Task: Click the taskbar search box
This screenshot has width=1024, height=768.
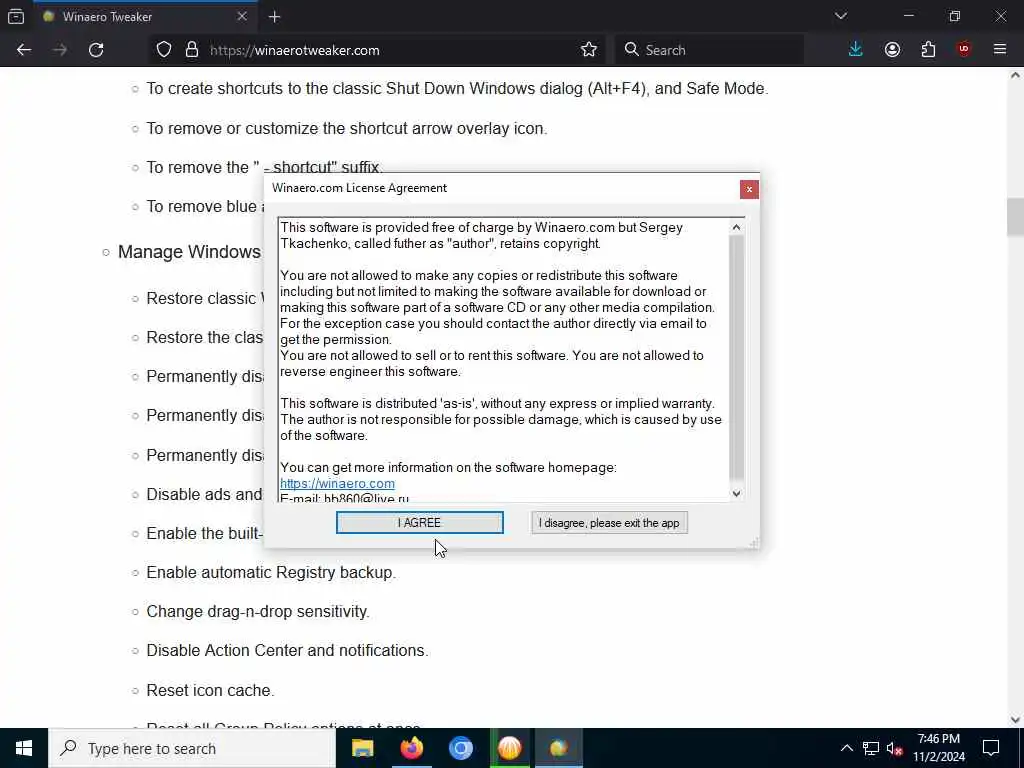Action: pyautogui.click(x=192, y=748)
